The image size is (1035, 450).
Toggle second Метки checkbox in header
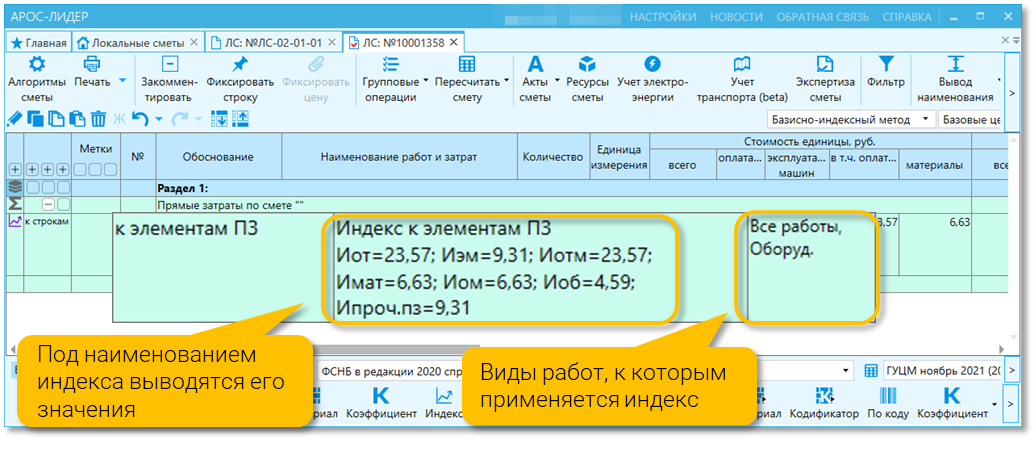click(x=96, y=169)
